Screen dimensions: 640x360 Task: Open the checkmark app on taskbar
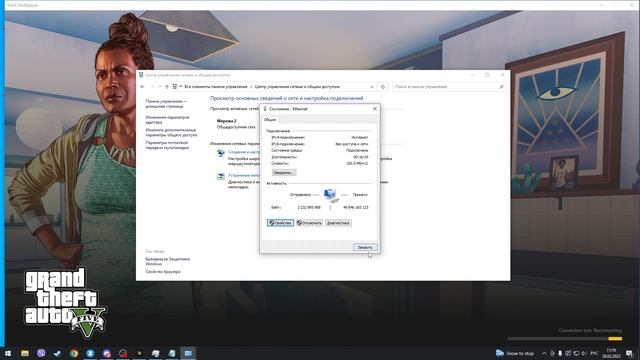(57, 353)
